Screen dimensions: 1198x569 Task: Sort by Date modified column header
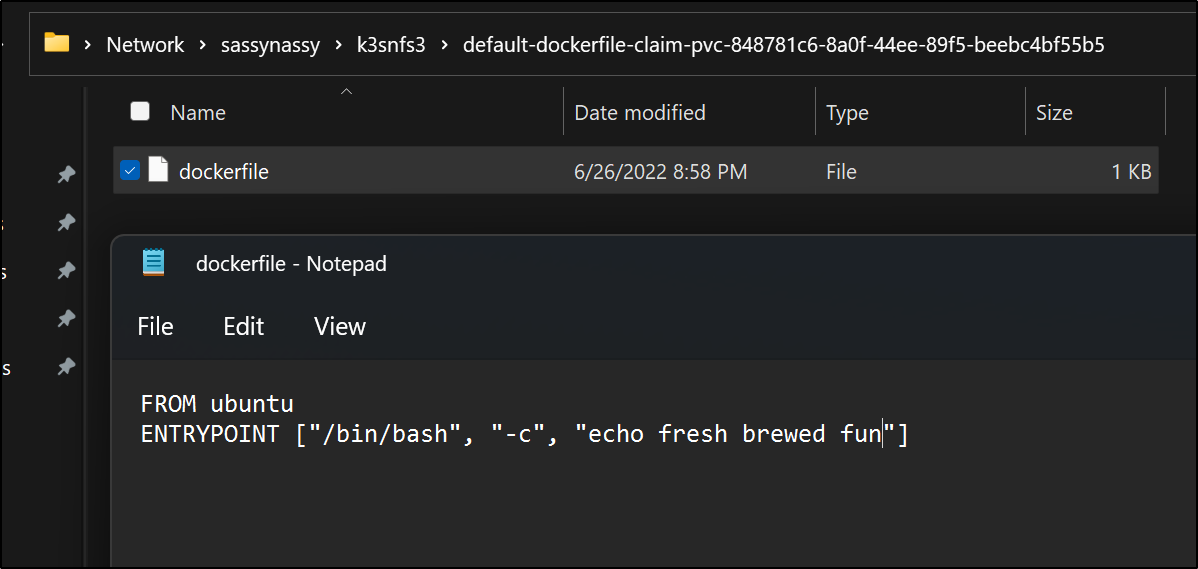click(640, 113)
